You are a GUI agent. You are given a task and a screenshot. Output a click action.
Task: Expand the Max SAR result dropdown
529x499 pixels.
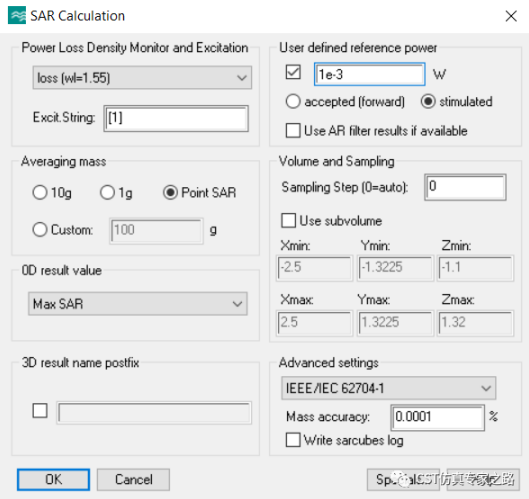138,304
